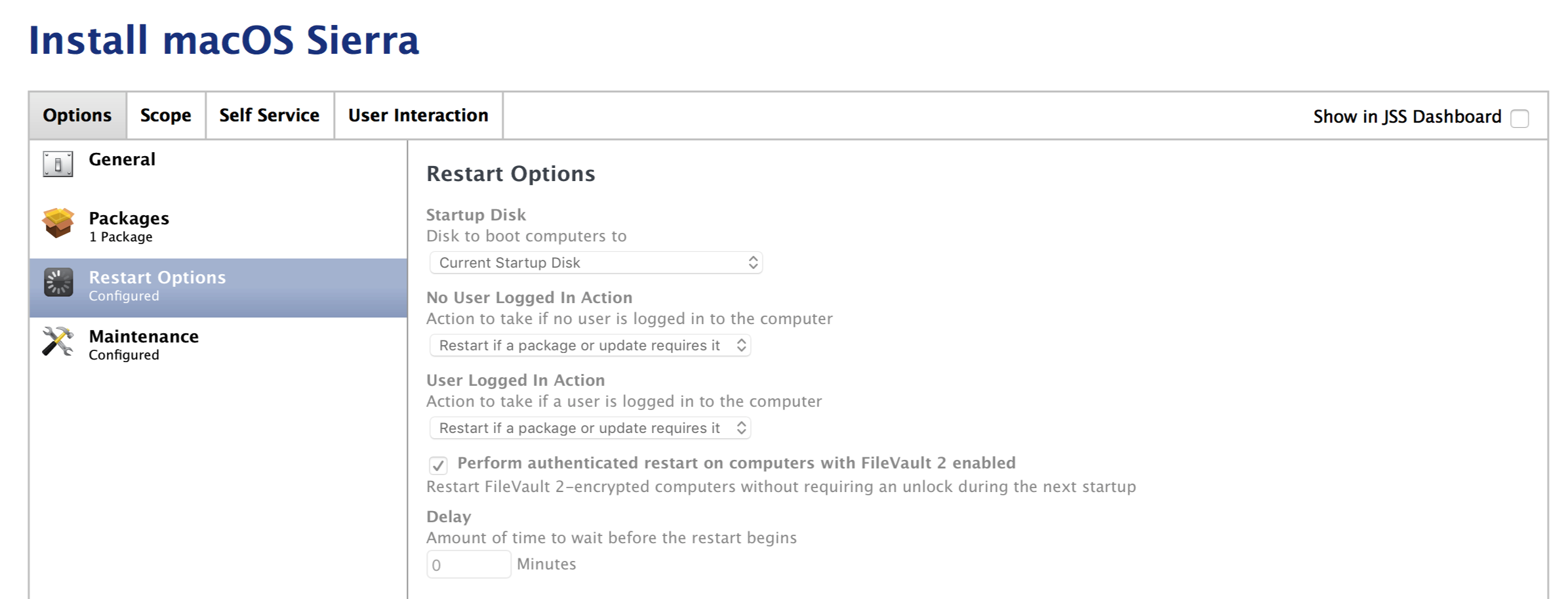
Task: Open the Current Startup Disk dropdown
Action: pos(595,262)
